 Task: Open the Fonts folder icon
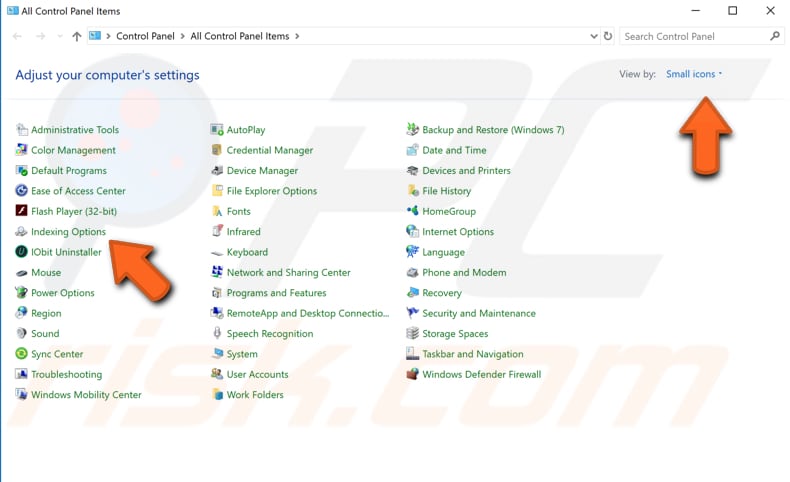click(217, 211)
